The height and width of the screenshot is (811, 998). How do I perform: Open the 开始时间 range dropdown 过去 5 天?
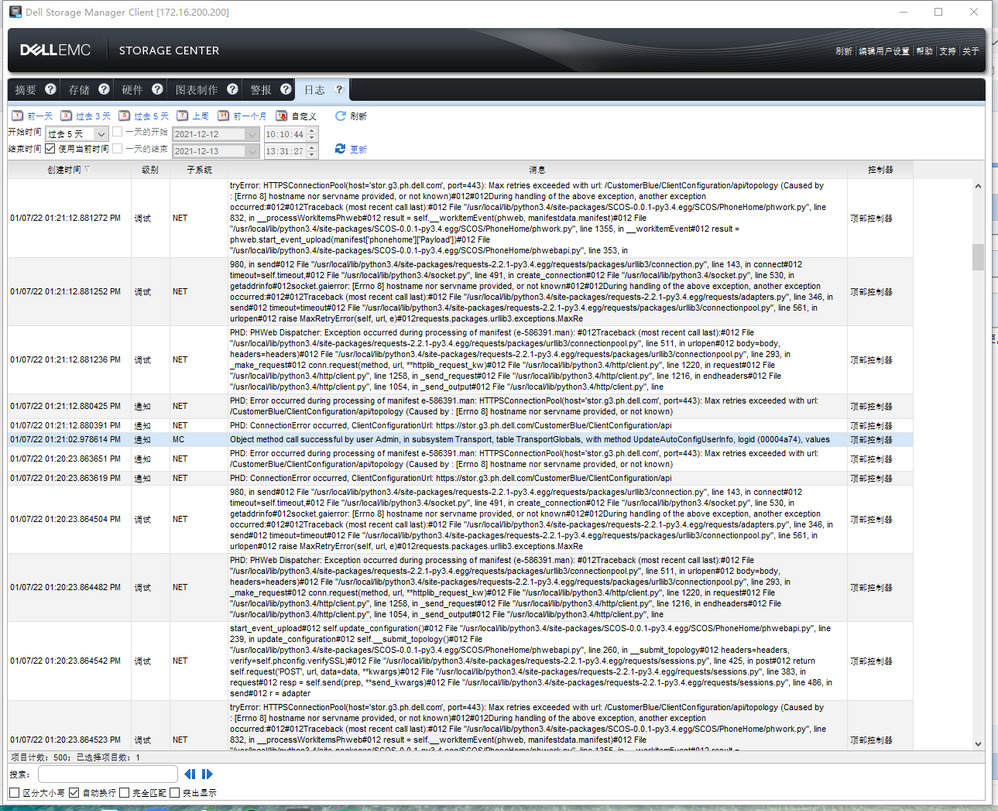[x=76, y=134]
